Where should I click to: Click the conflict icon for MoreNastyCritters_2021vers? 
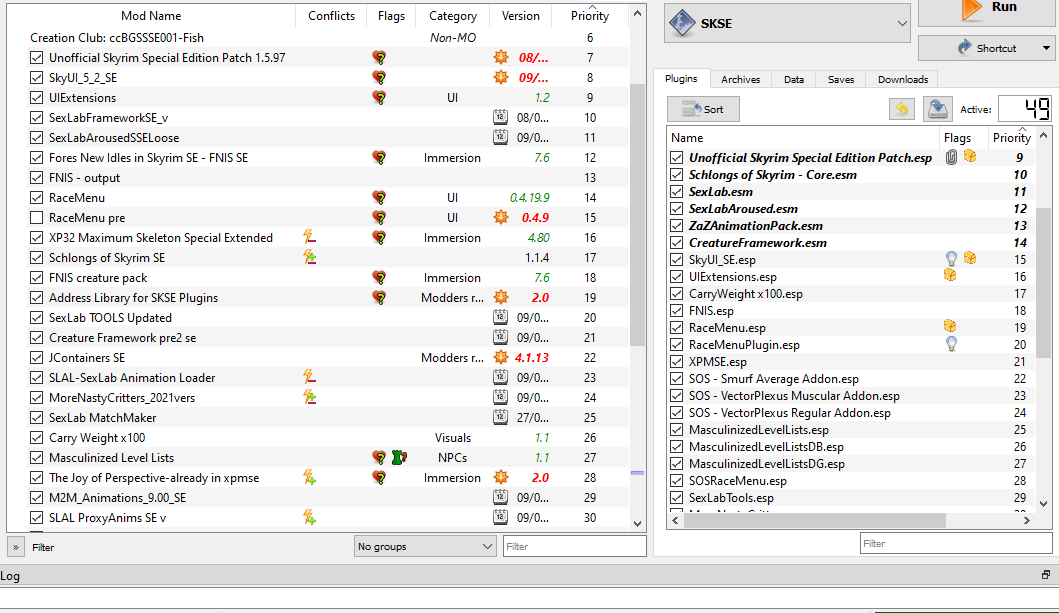point(309,398)
